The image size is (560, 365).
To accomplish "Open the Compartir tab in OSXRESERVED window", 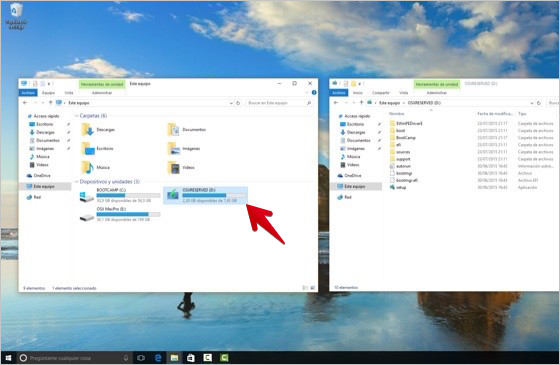I will 381,93.
